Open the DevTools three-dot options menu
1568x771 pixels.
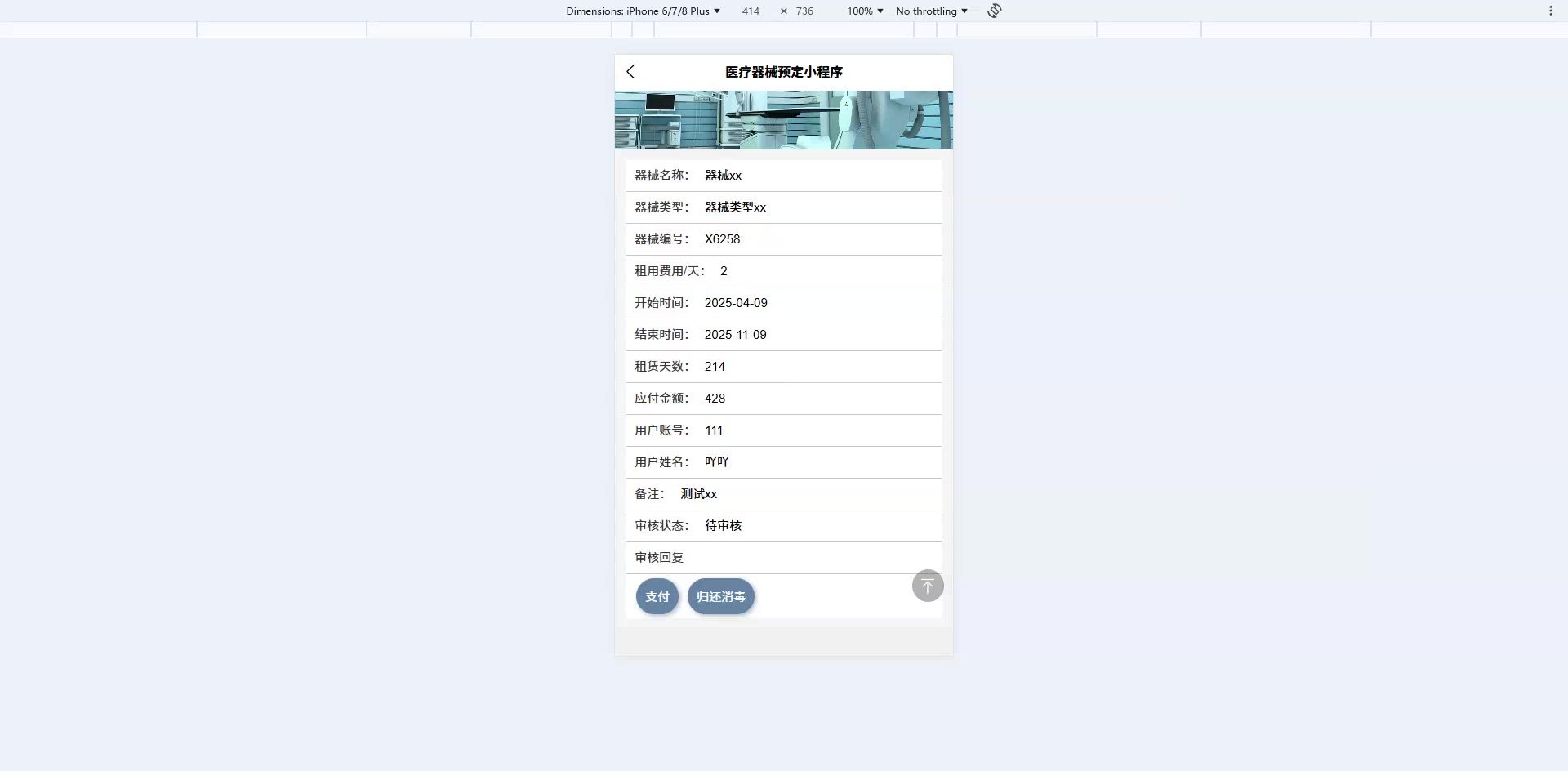click(x=1550, y=11)
